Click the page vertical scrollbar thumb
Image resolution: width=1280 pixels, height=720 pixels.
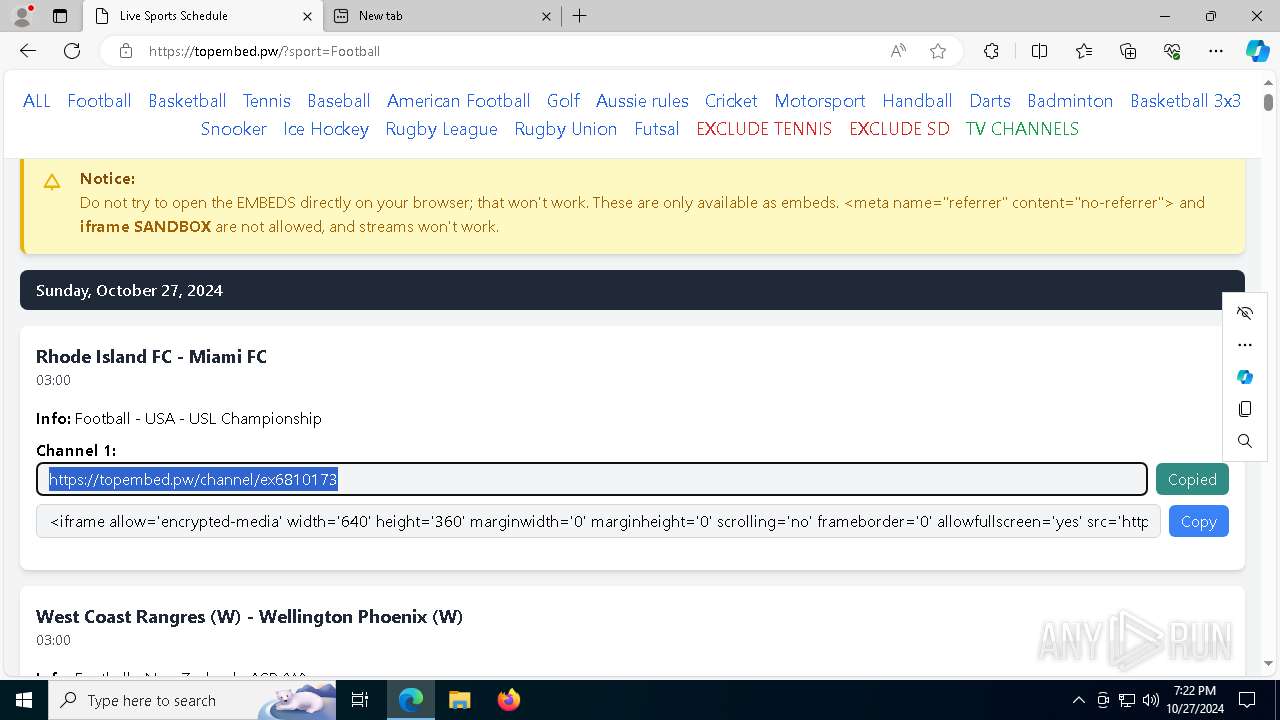(1268, 102)
